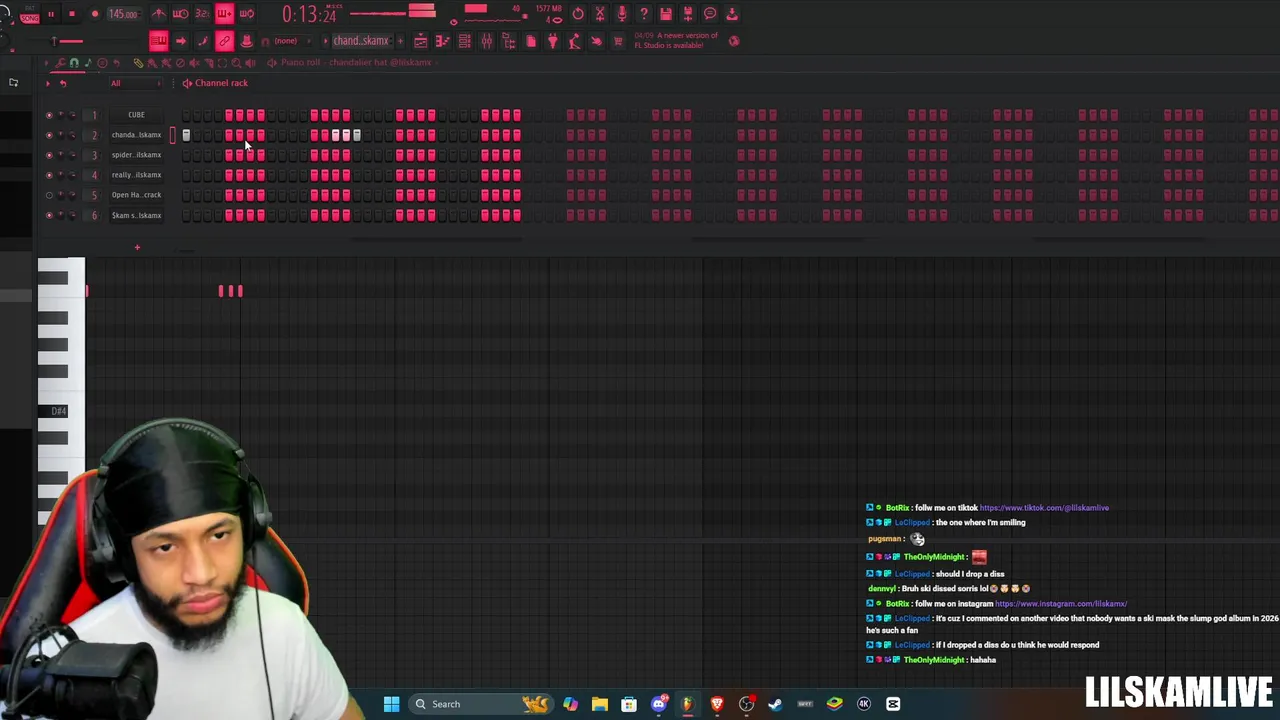Open the Playlist view icon
1280x720 pixels.
click(420, 41)
